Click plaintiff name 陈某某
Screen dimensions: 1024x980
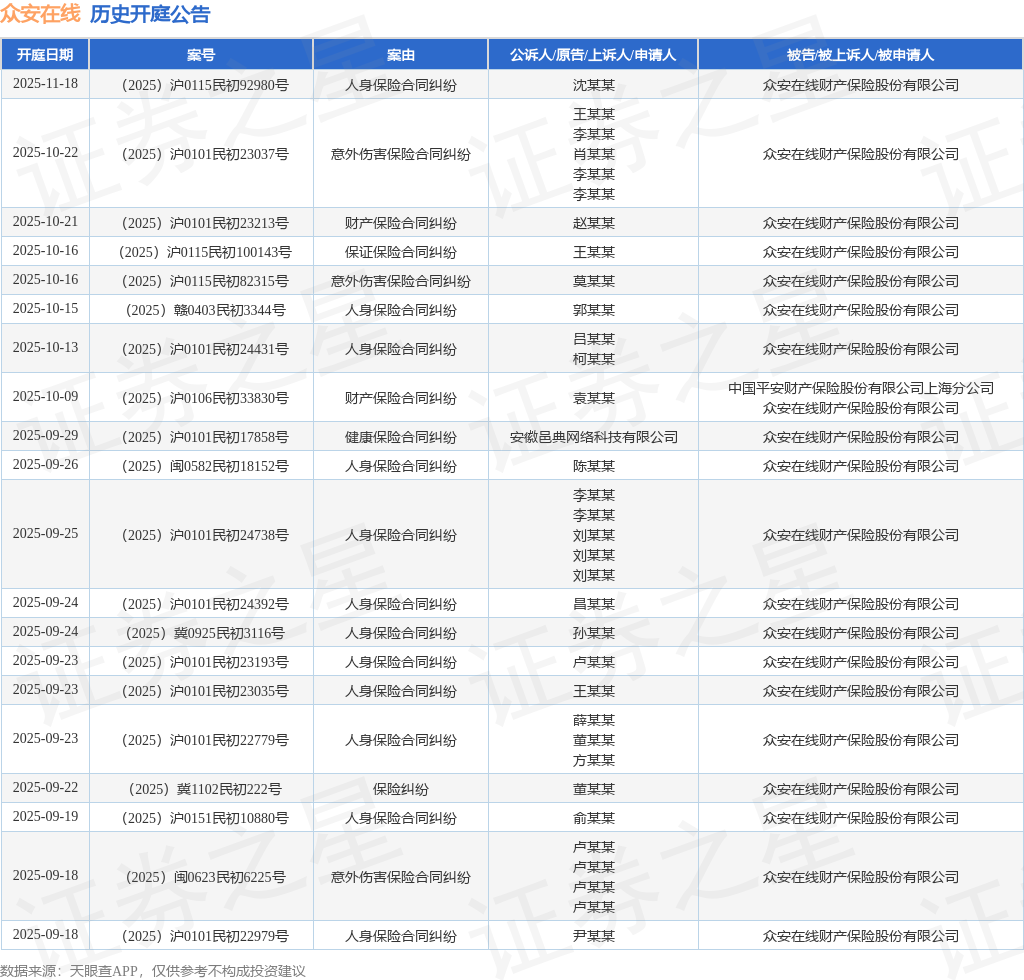point(594,466)
